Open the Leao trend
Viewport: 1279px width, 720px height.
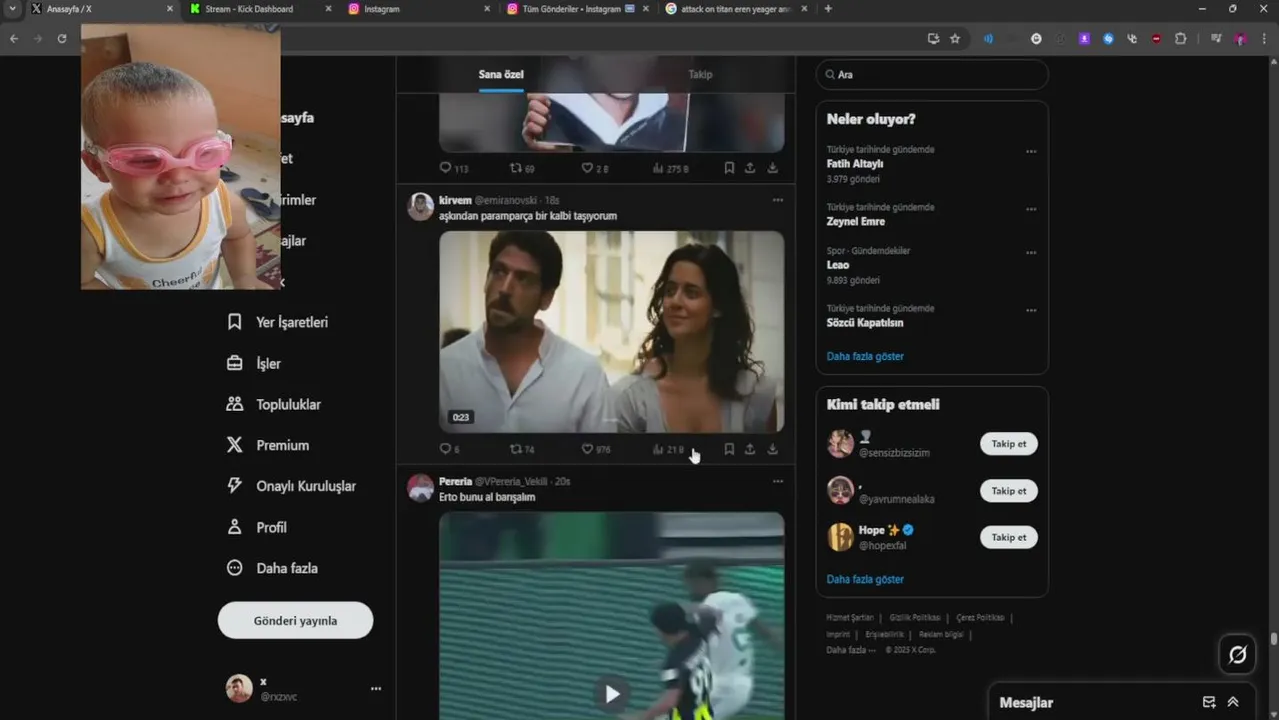pyautogui.click(x=838, y=265)
